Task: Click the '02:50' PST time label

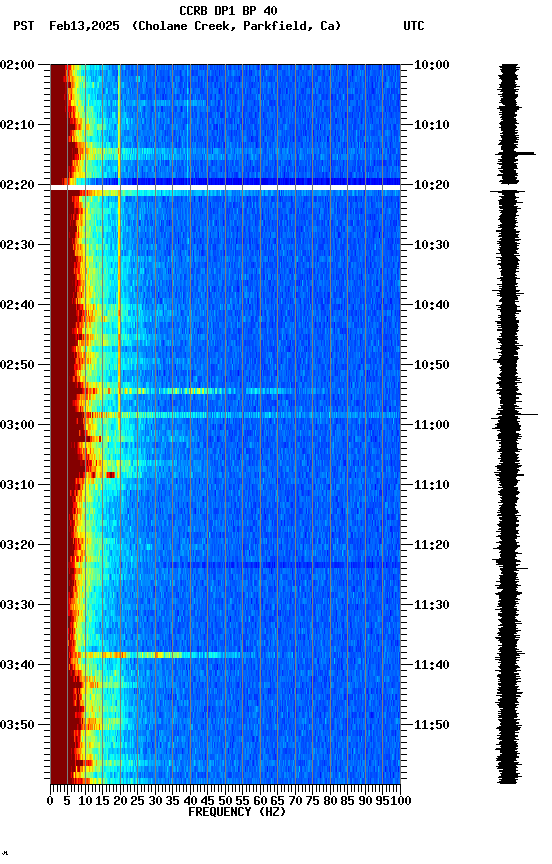Action: click(x=17, y=365)
